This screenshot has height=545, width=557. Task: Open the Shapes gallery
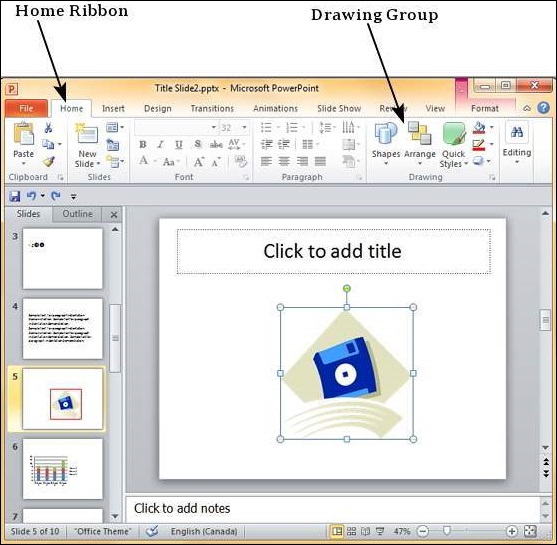point(386,144)
